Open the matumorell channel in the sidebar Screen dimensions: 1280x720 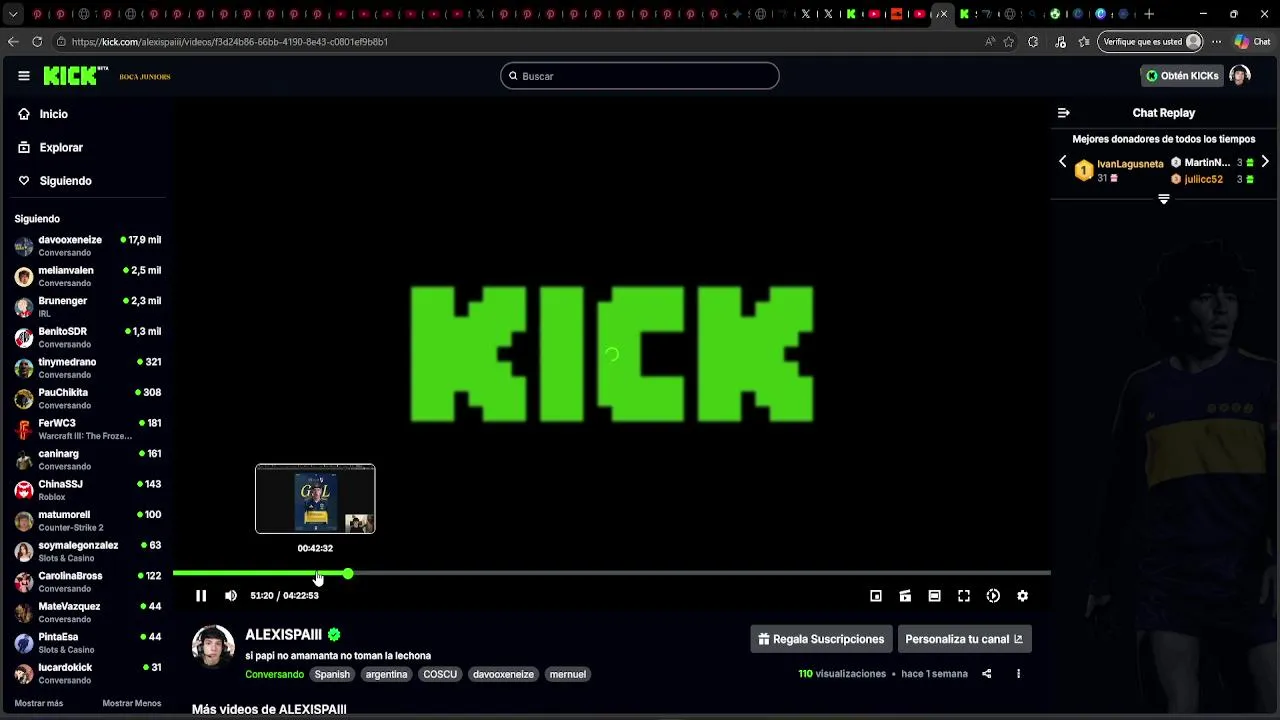(88, 520)
